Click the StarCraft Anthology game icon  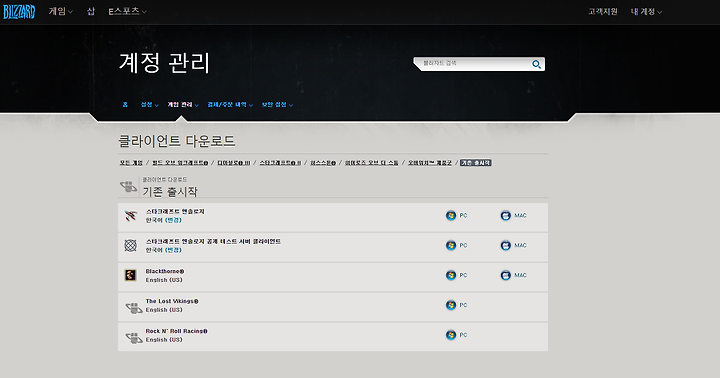click(x=131, y=215)
